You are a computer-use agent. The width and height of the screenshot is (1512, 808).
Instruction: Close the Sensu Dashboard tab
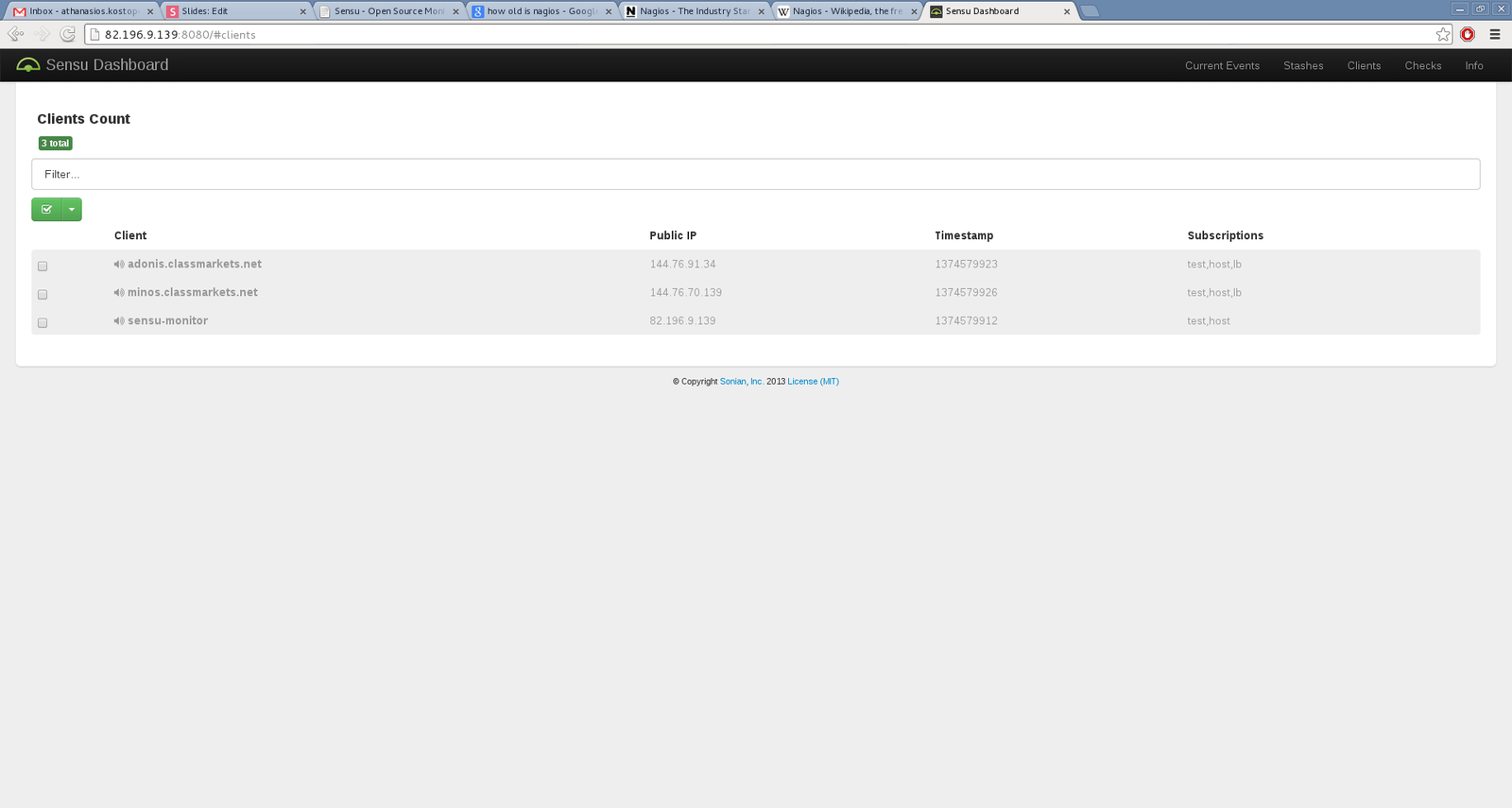1067,11
